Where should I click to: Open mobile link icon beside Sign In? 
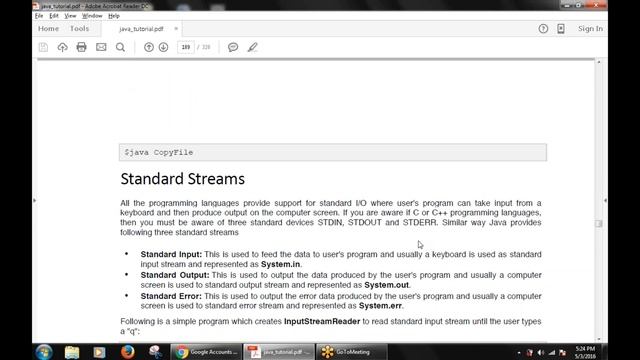click(561, 29)
